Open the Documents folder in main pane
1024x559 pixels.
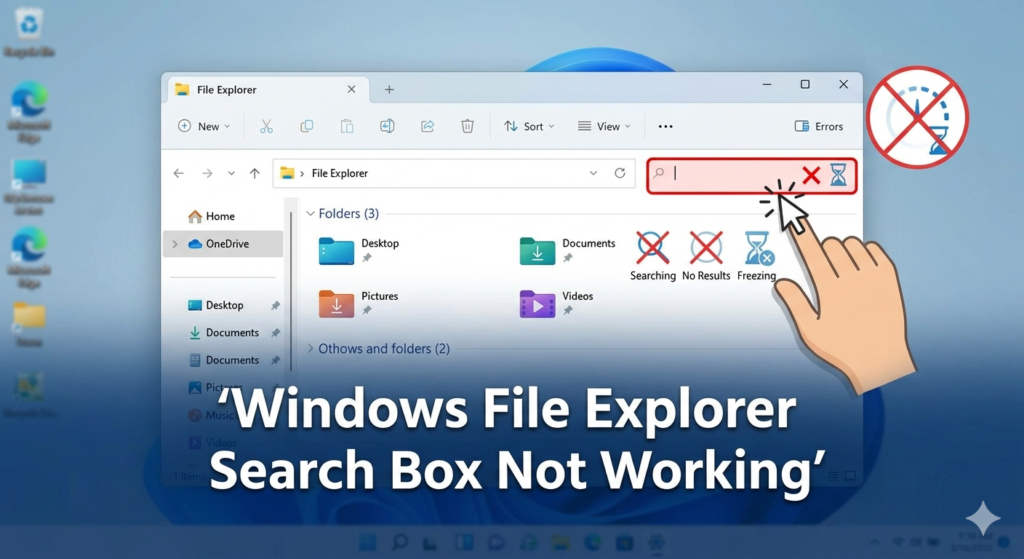pos(537,251)
